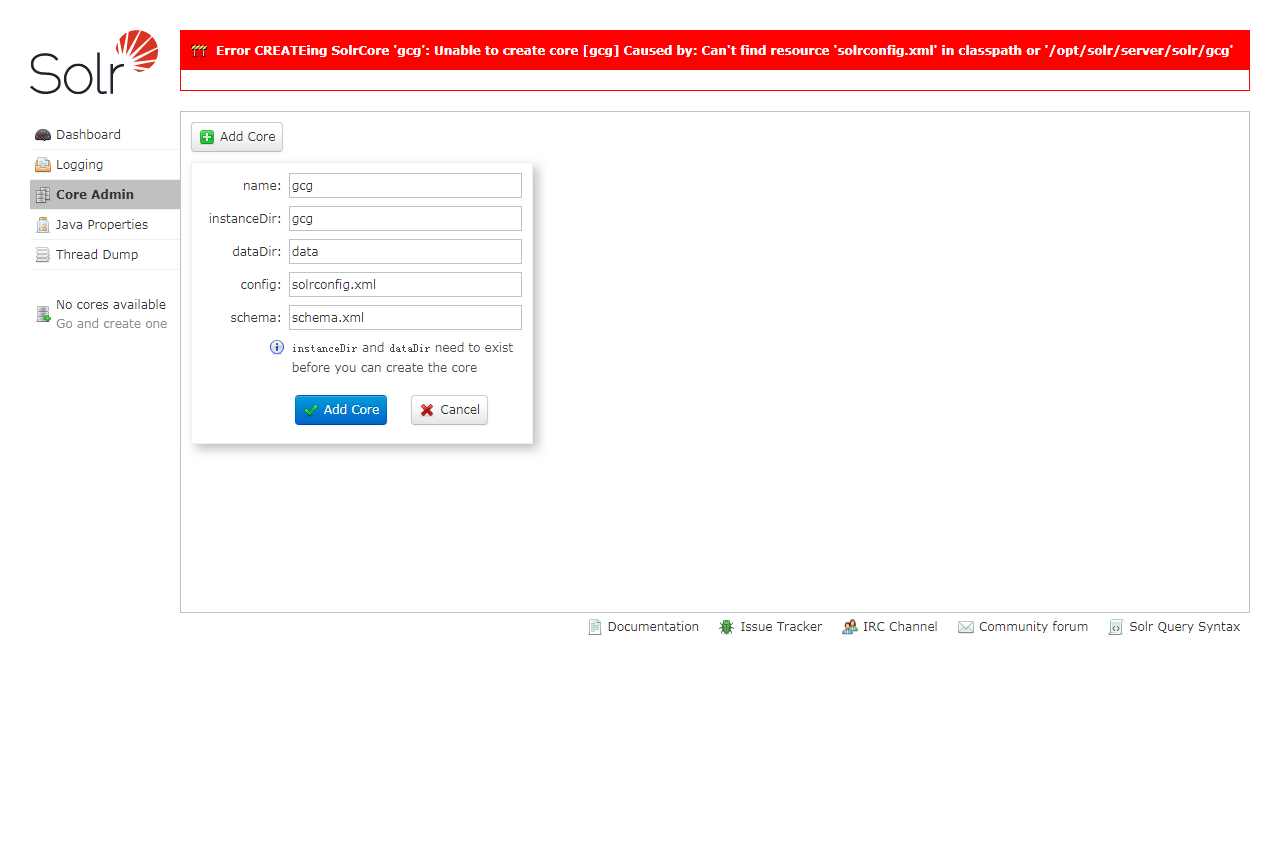Image resolution: width=1280 pixels, height=864 pixels.
Task: Confirm with the blue Add Core button
Action: point(341,410)
